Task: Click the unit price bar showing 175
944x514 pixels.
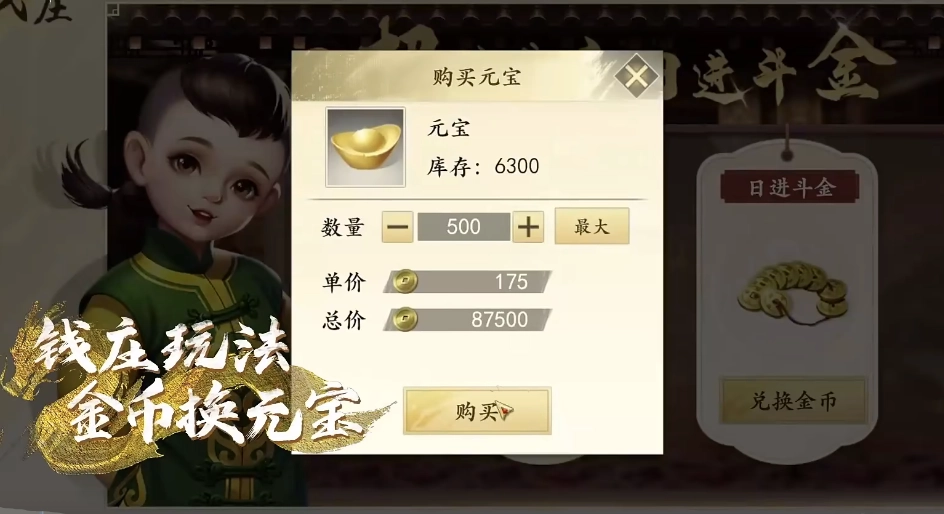Action: point(468,282)
